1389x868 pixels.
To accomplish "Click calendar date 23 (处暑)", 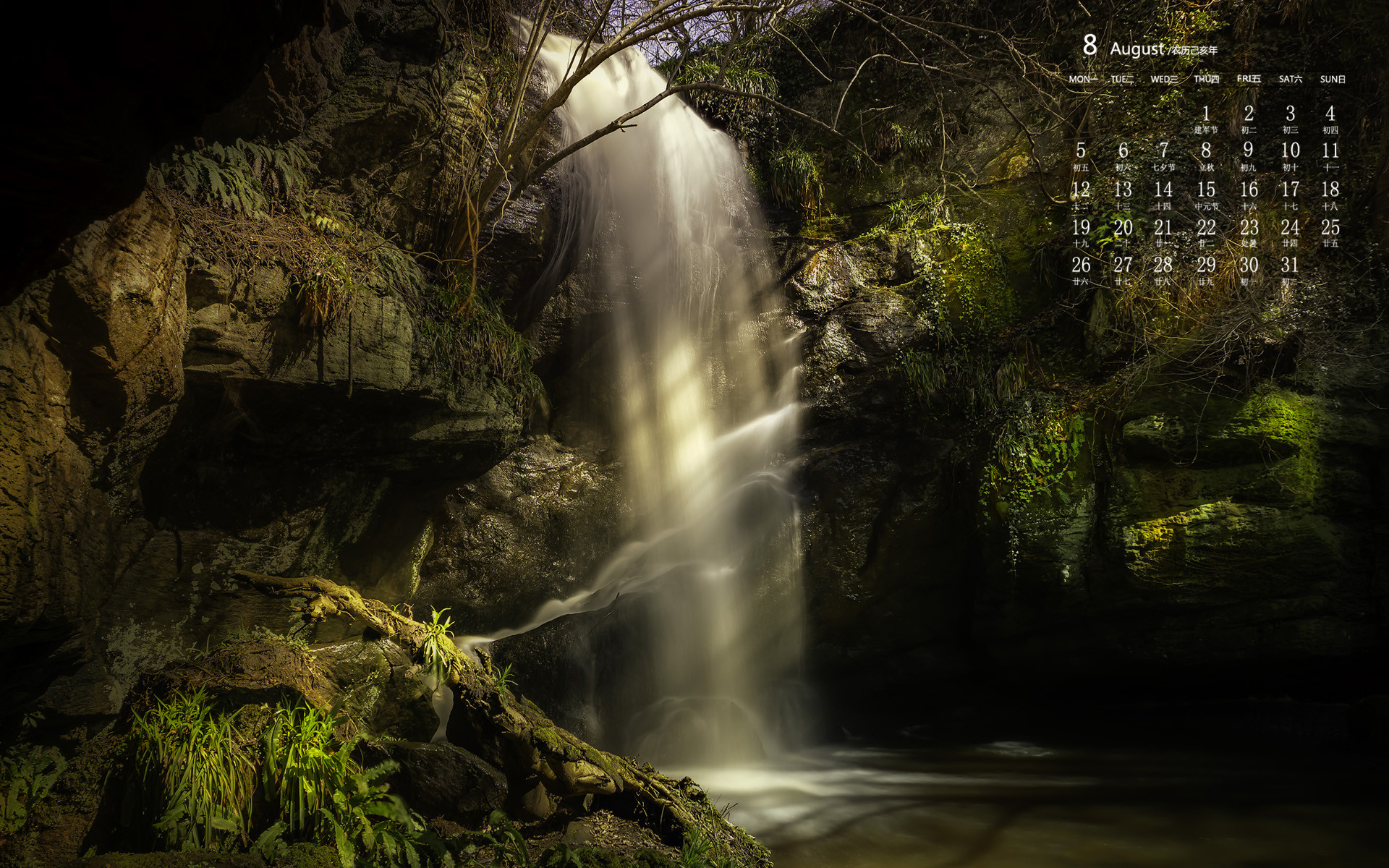I will (x=1249, y=229).
